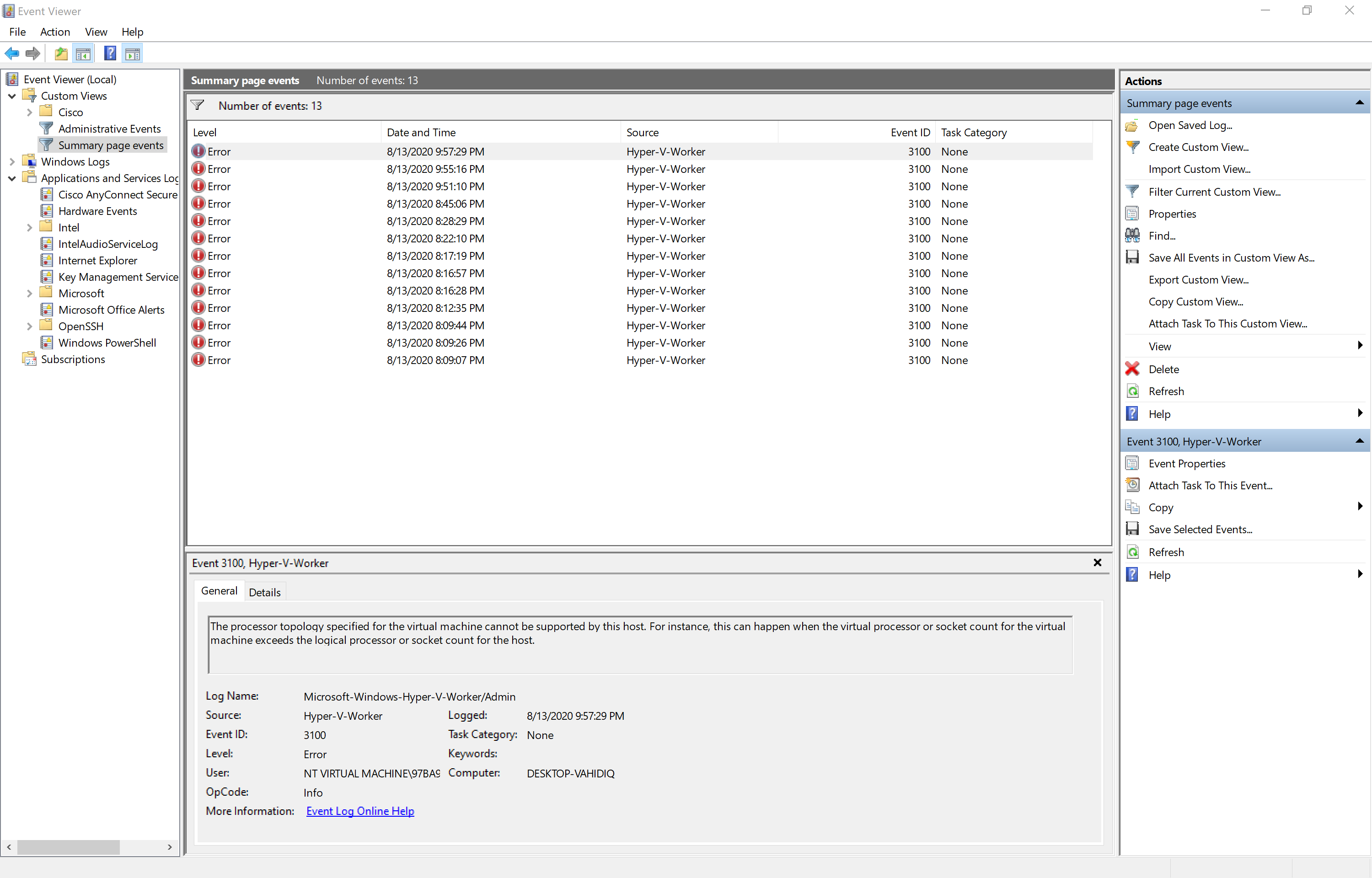The width and height of the screenshot is (1372, 878).
Task: Toggle the Show/Hide Console Tree toolbar icon
Action: click(x=83, y=53)
